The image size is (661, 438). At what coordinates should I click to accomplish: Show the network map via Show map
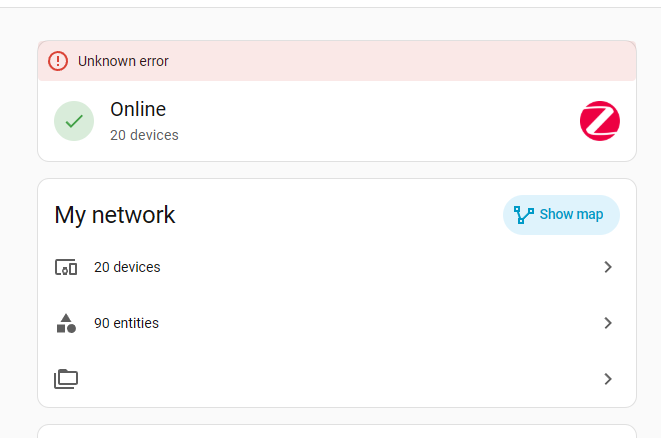(x=561, y=215)
